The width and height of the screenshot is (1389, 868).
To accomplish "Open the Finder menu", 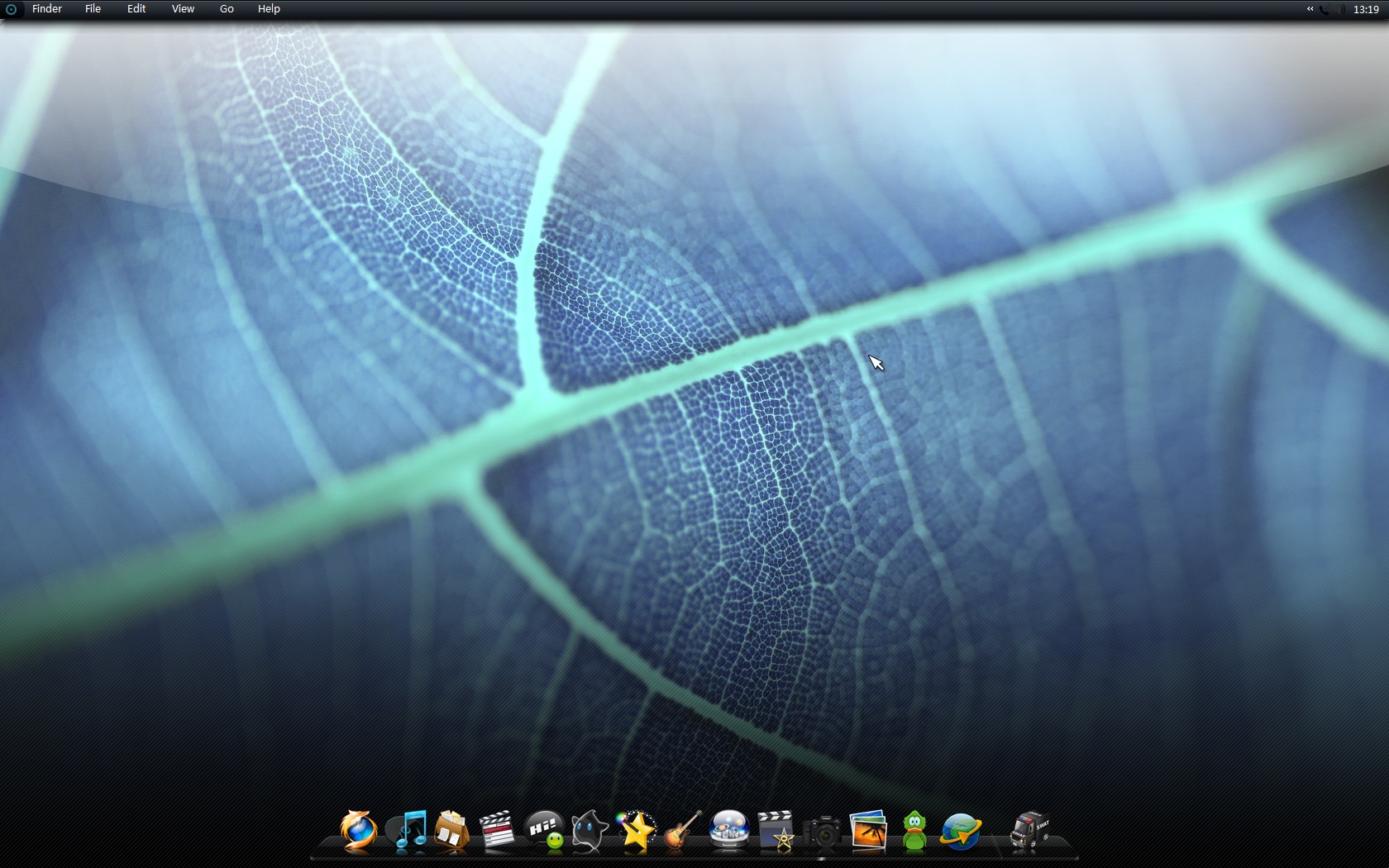I will point(47,9).
